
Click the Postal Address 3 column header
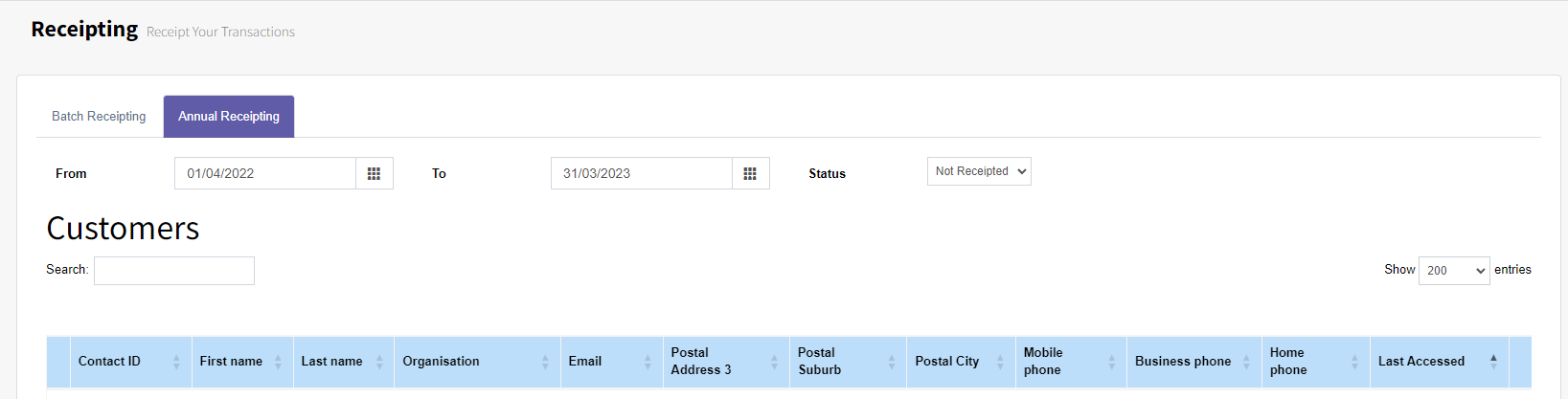(726, 362)
